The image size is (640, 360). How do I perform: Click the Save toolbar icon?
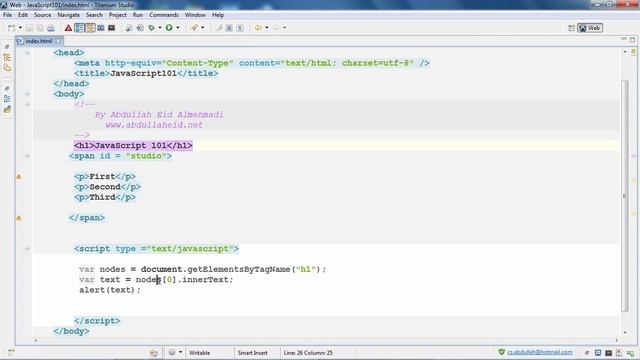(29, 28)
